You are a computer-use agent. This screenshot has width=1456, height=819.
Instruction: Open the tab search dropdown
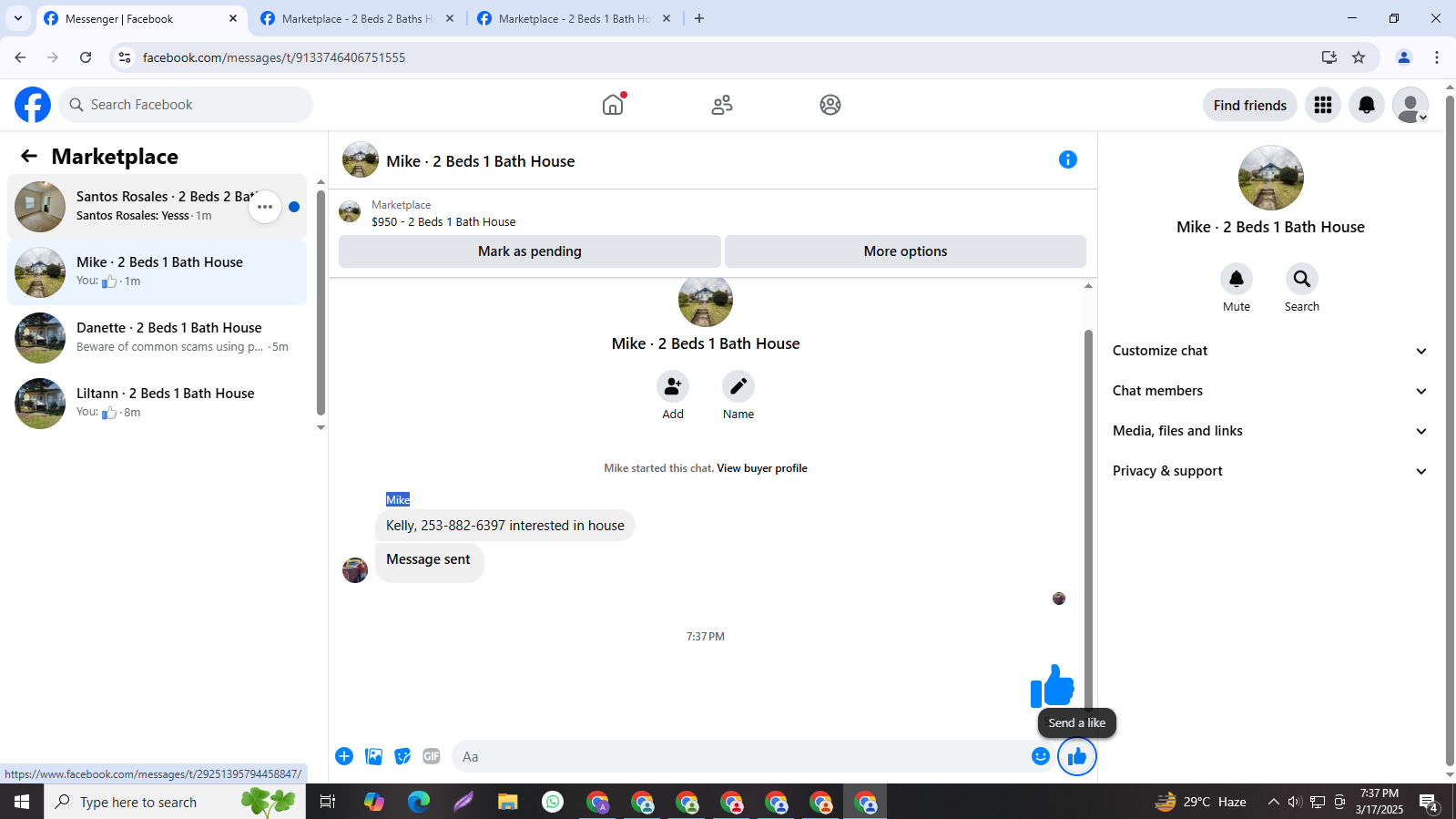[17, 18]
